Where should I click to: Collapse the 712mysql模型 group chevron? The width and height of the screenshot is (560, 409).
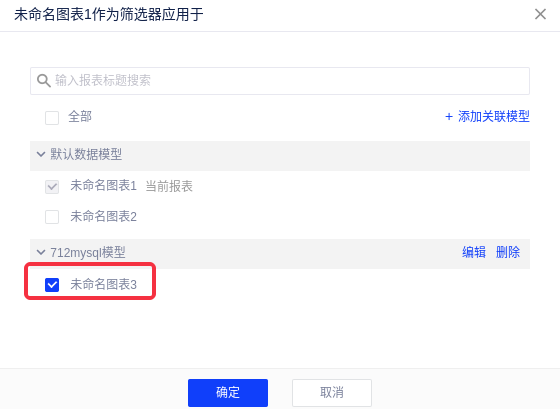click(41, 253)
